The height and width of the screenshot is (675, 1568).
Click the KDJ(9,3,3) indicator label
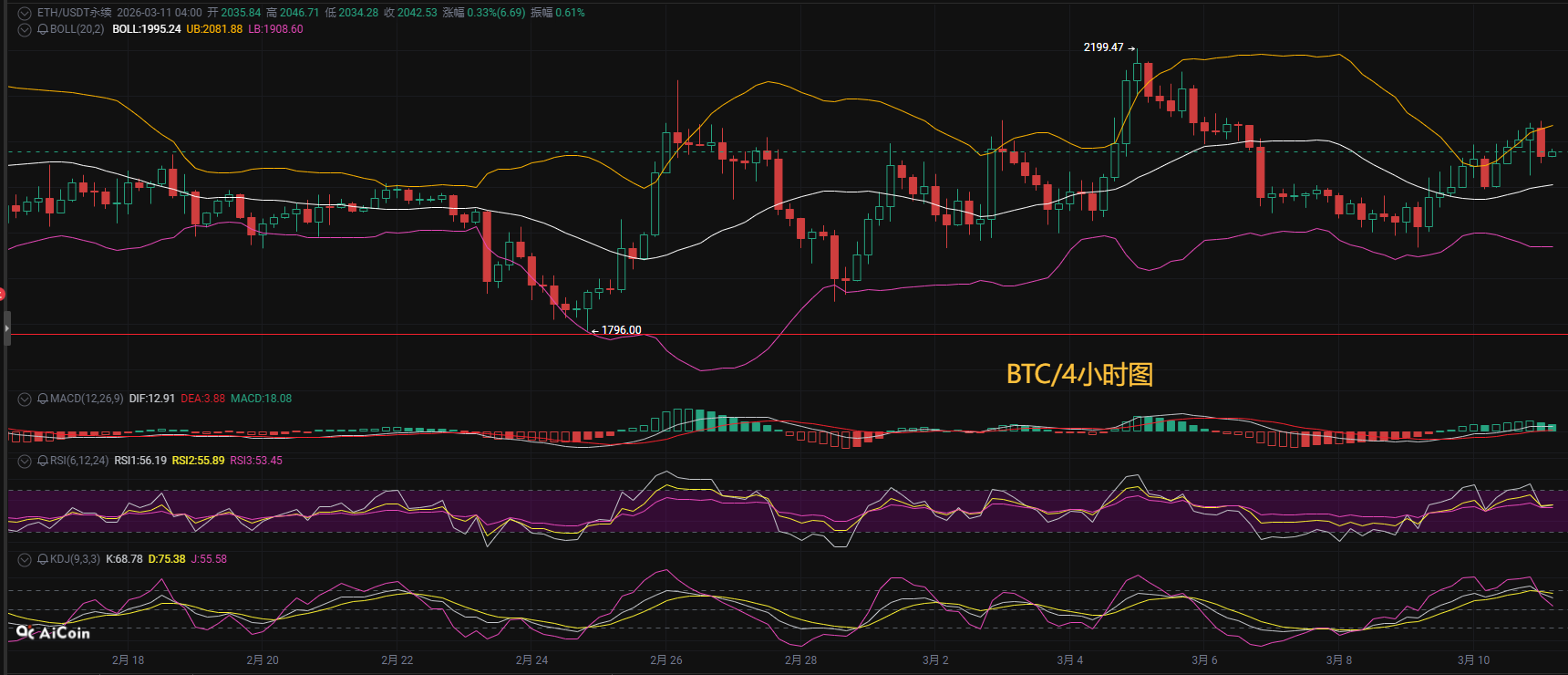pos(75,559)
